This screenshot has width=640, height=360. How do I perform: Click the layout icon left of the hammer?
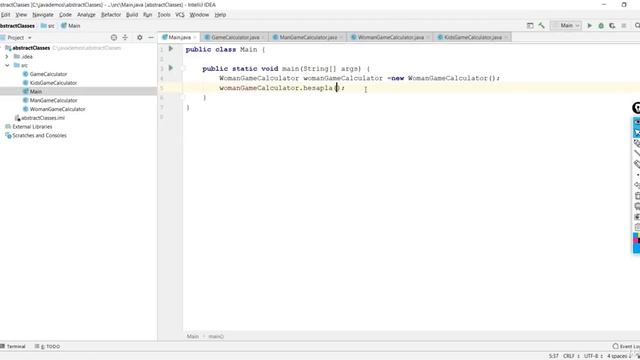point(530,25)
